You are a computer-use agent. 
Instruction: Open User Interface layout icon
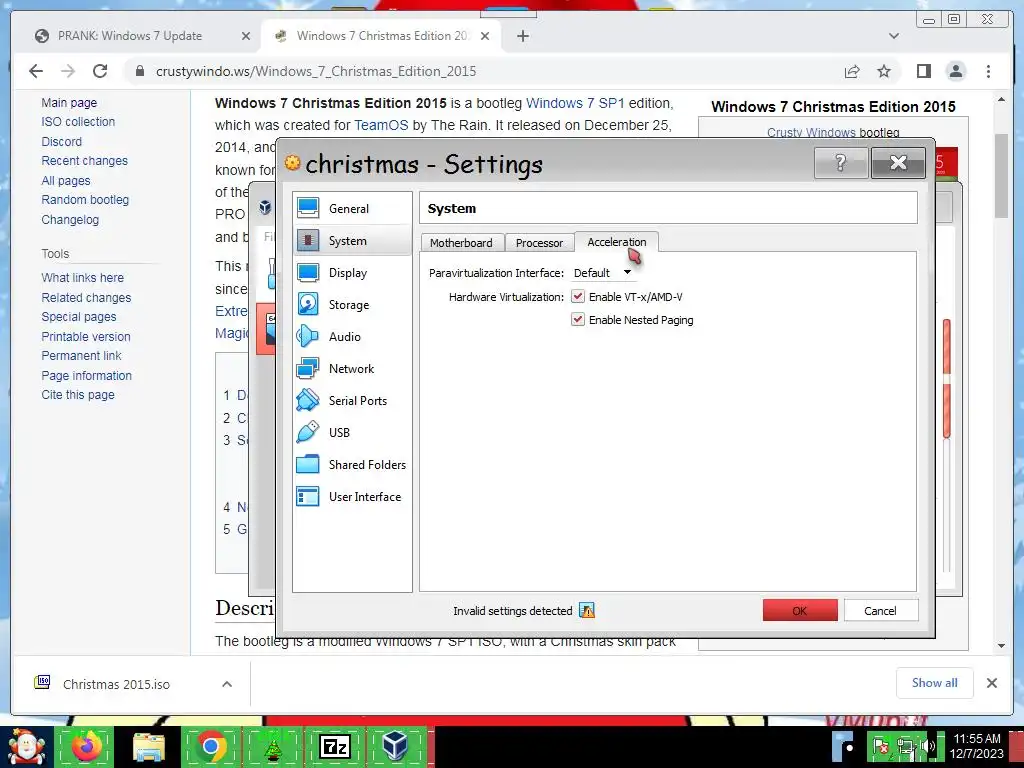coord(308,496)
